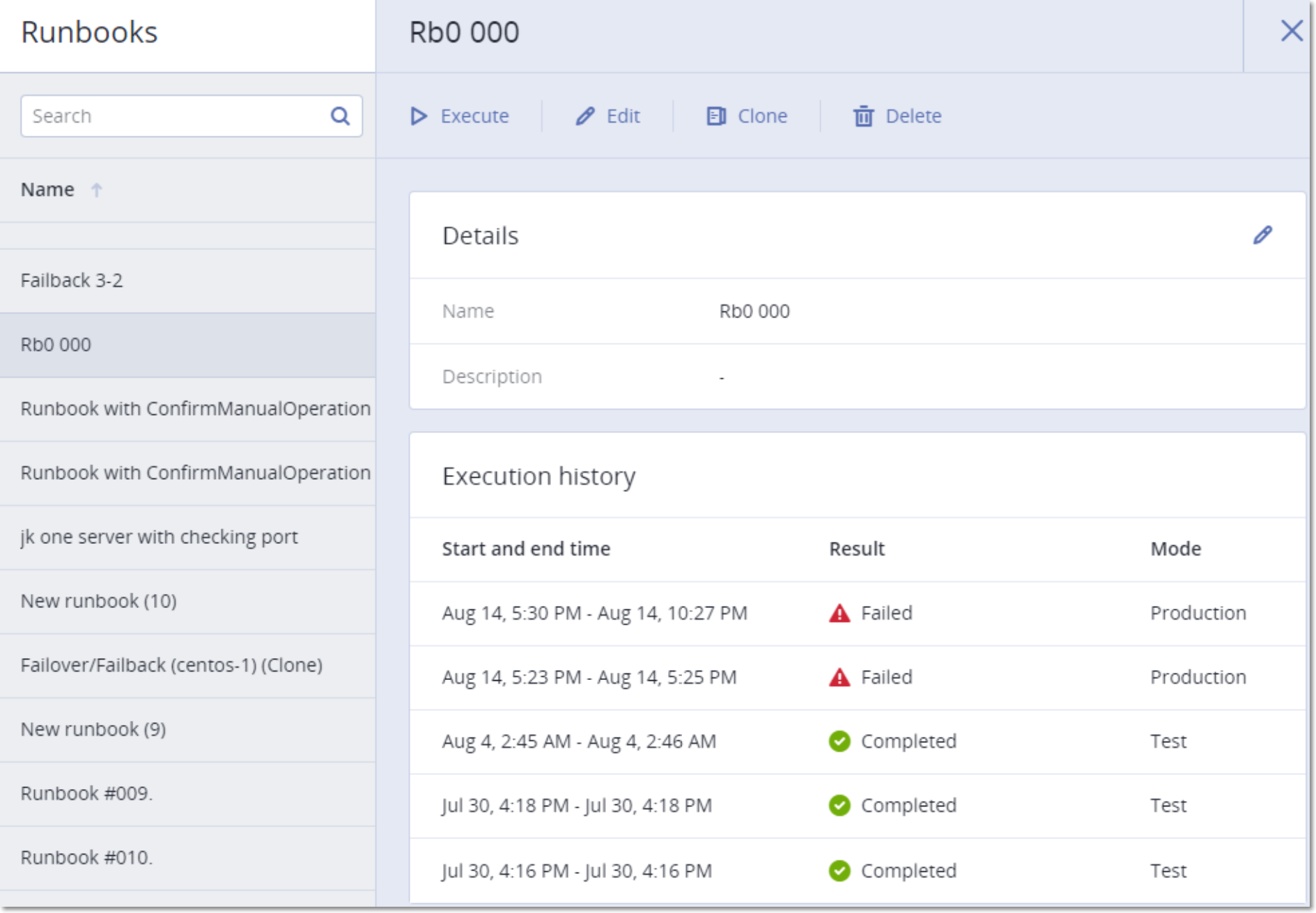Select New runbook (10)

click(x=98, y=601)
